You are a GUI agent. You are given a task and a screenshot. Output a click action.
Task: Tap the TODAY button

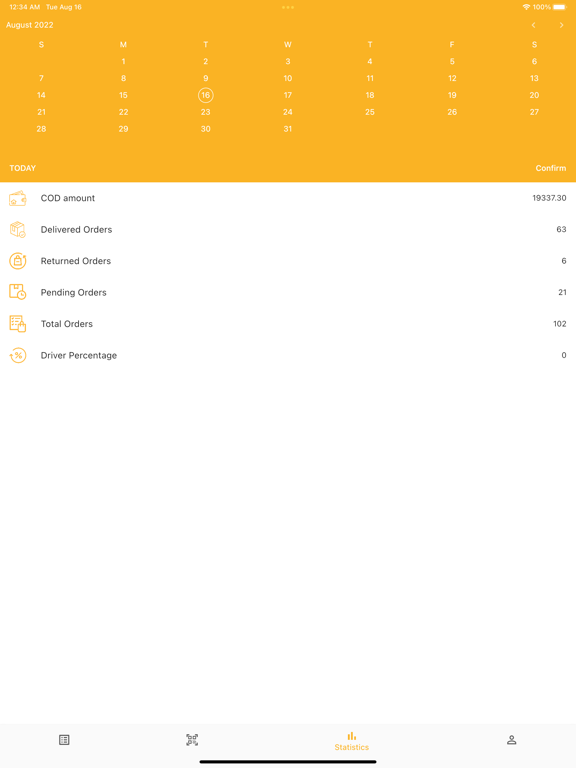tap(23, 168)
